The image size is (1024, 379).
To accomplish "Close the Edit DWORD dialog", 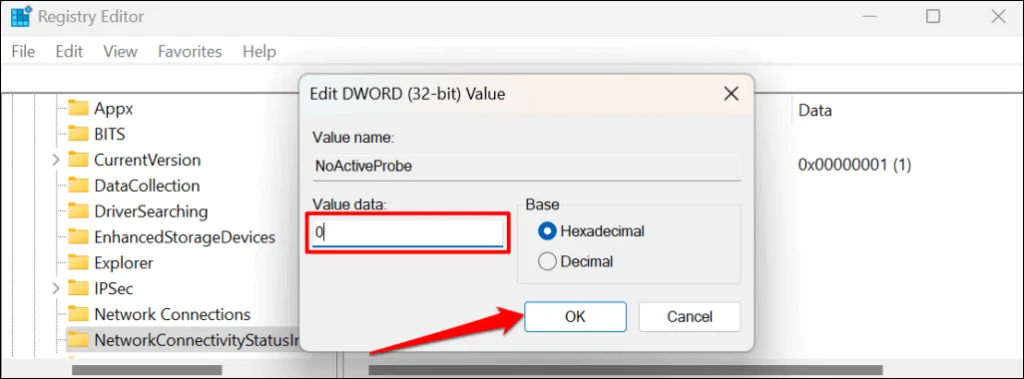I will 731,94.
